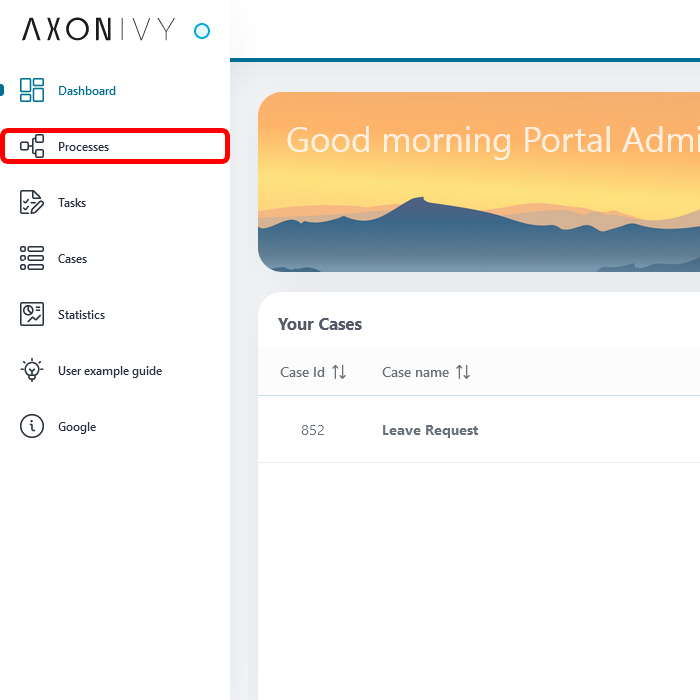This screenshot has height=700, width=700.
Task: Click the Case name column header
Action: pyautogui.click(x=415, y=372)
